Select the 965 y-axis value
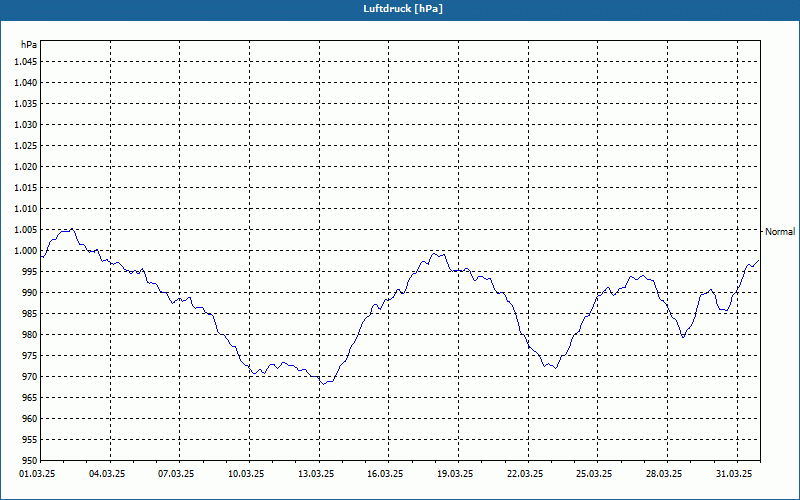The image size is (800, 500). point(30,397)
